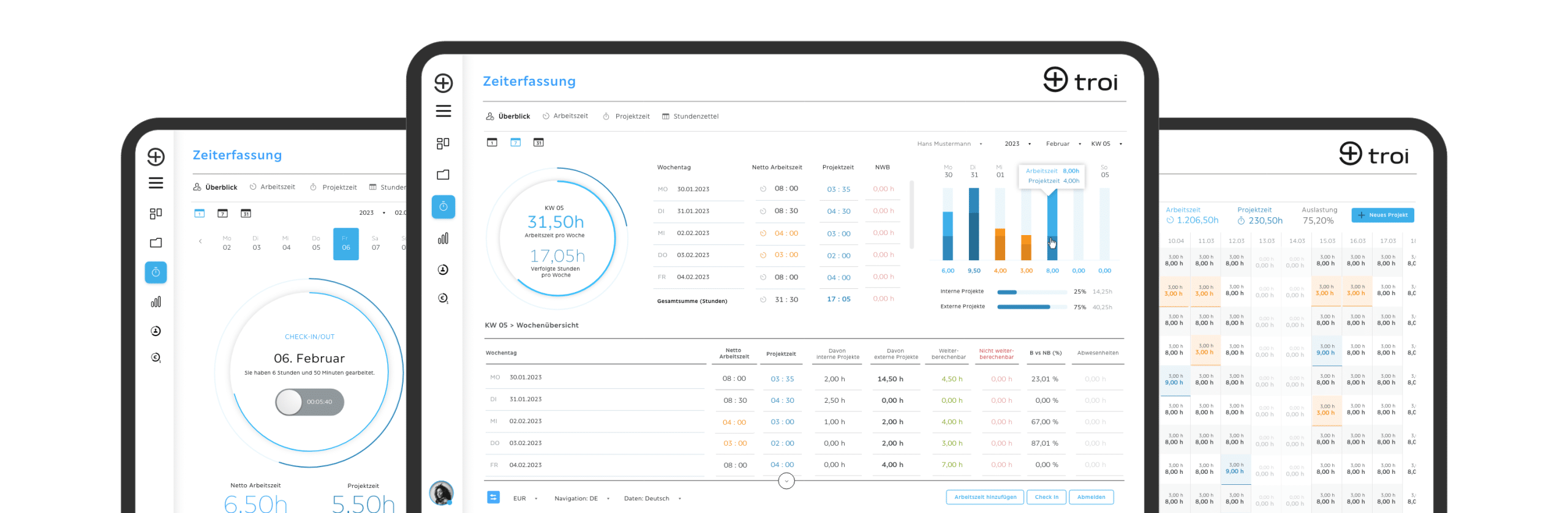Open the hamburger menu in the center tablet

pos(443,111)
